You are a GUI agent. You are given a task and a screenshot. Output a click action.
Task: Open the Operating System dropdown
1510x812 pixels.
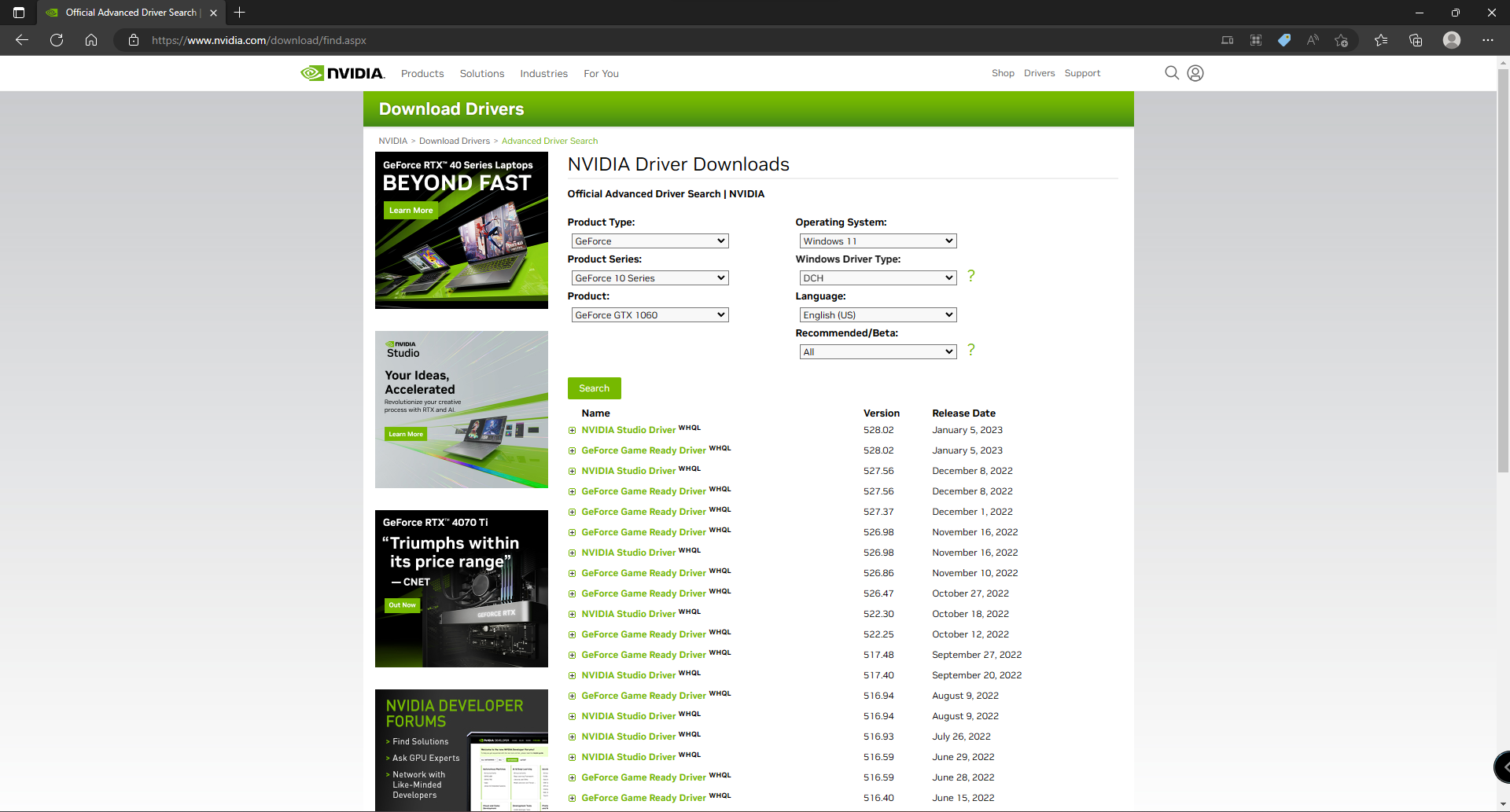[878, 241]
